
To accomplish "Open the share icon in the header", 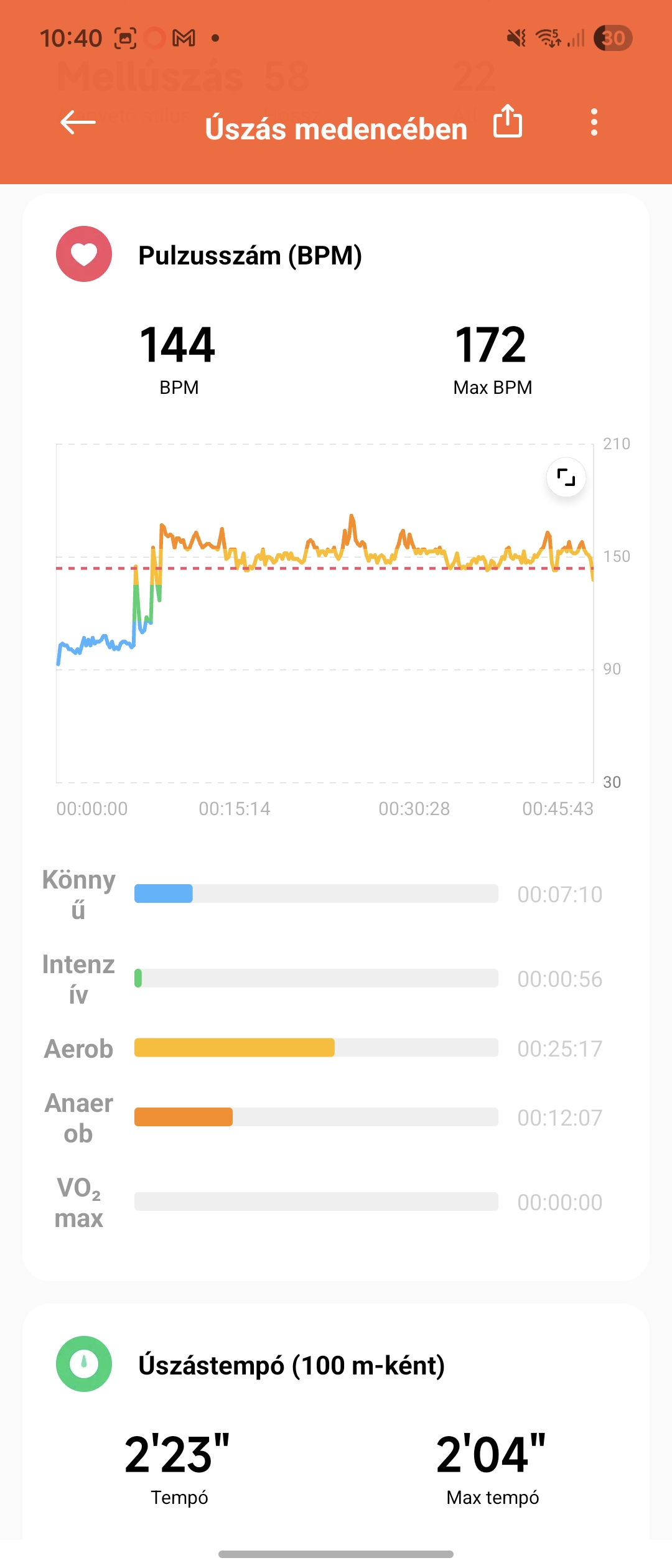I will 508,121.
